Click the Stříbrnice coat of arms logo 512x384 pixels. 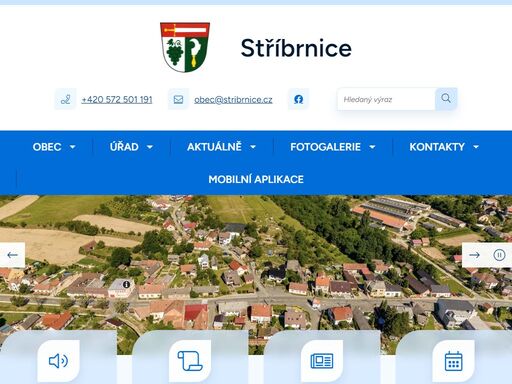[185, 47]
